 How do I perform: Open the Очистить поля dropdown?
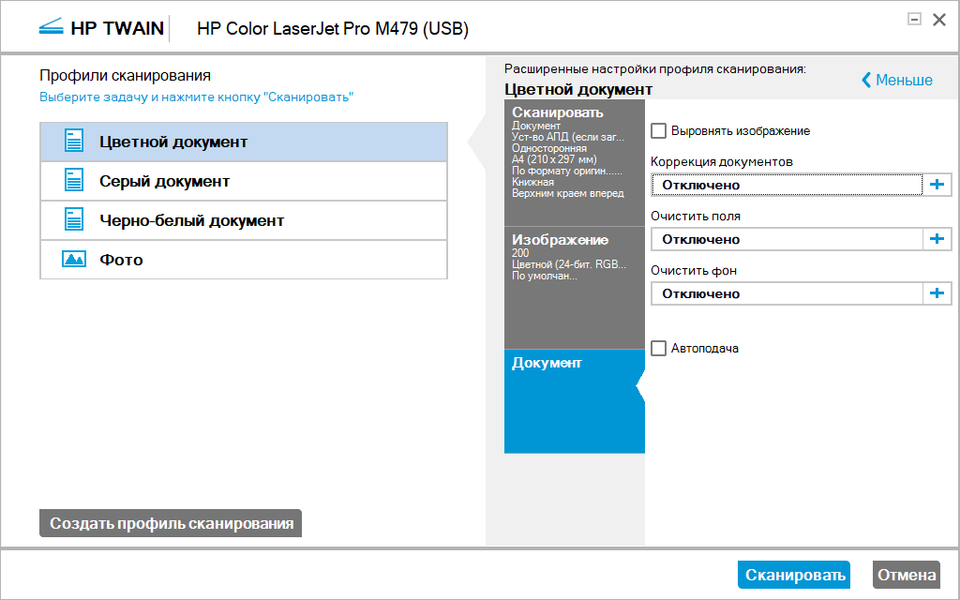click(786, 239)
